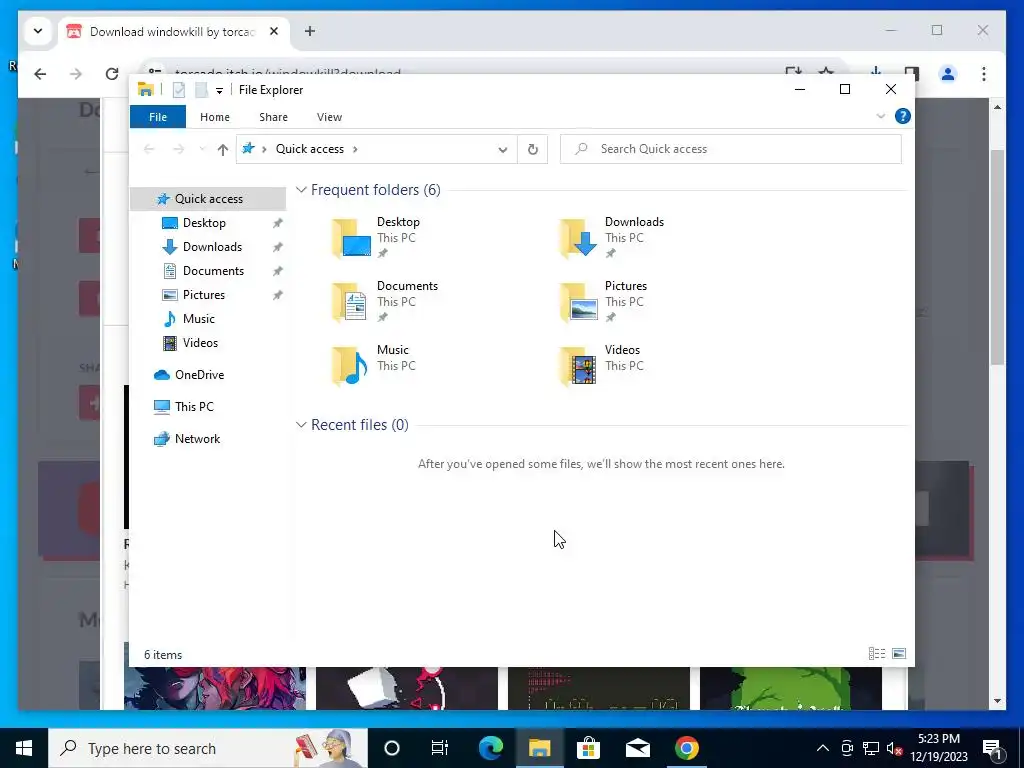This screenshot has height=768, width=1024.
Task: Open Videos in the navigation pane
Action: 200,343
